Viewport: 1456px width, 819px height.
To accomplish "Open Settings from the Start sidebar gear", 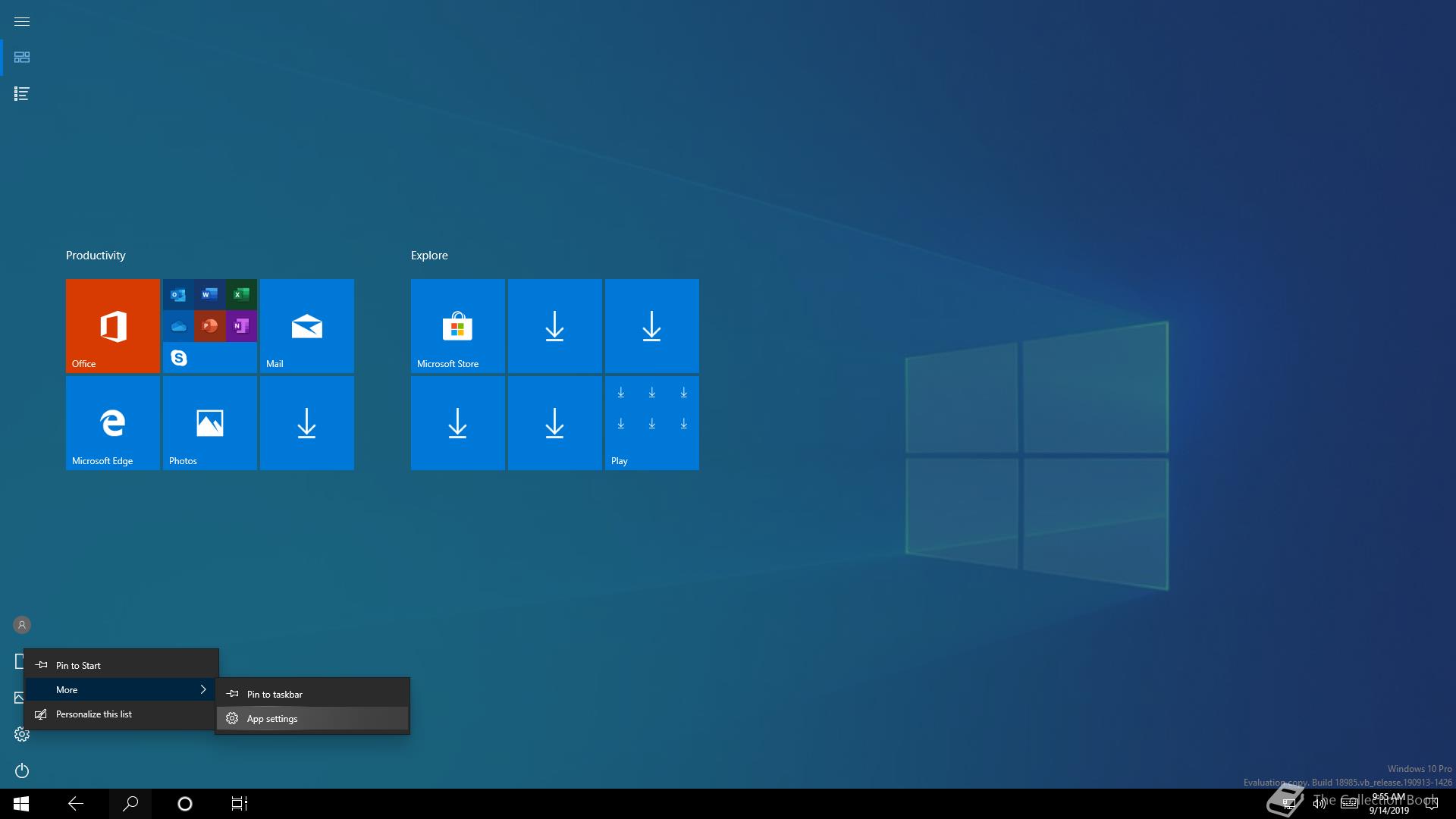I will [22, 734].
